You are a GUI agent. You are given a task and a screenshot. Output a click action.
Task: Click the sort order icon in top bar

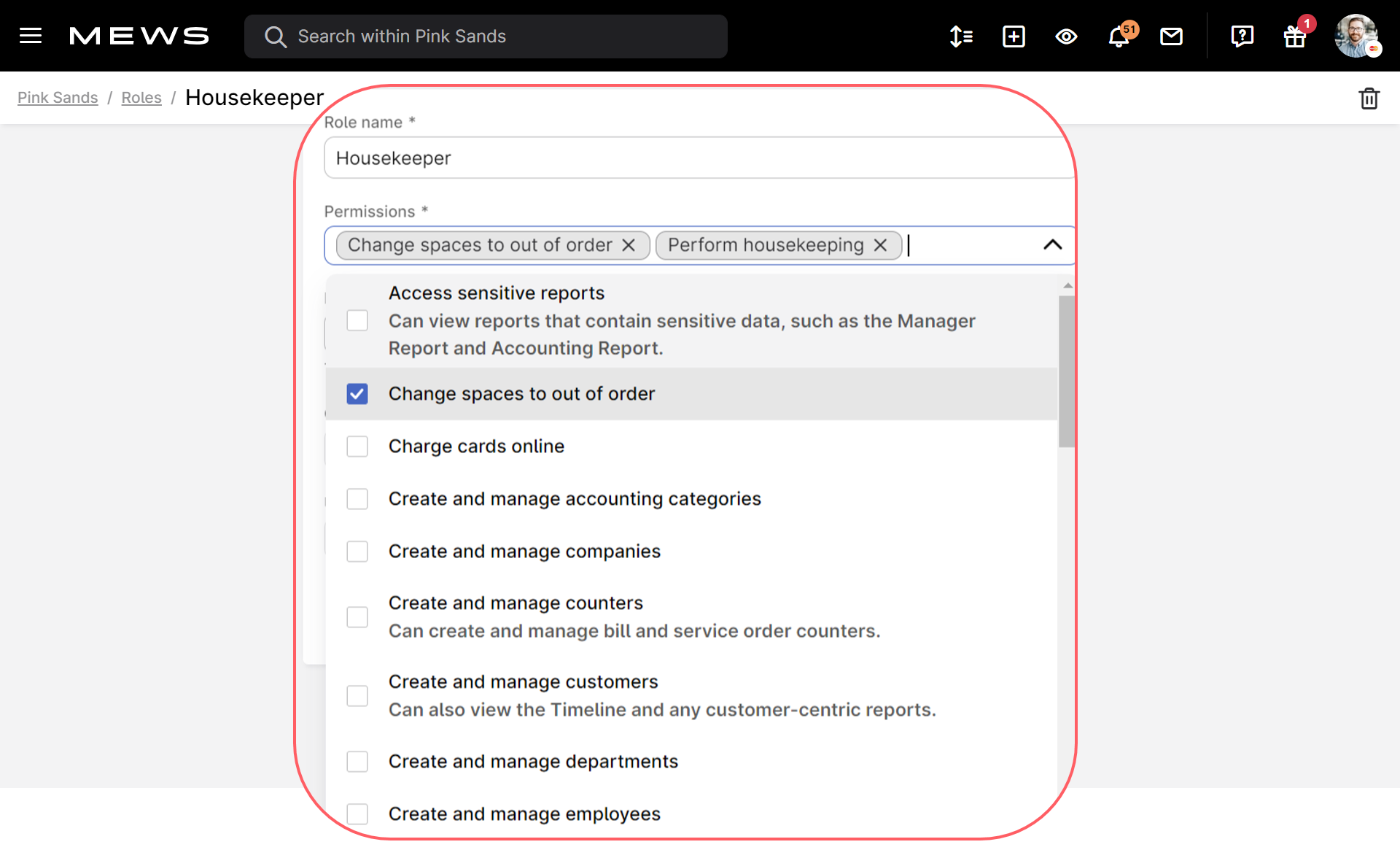(x=961, y=36)
